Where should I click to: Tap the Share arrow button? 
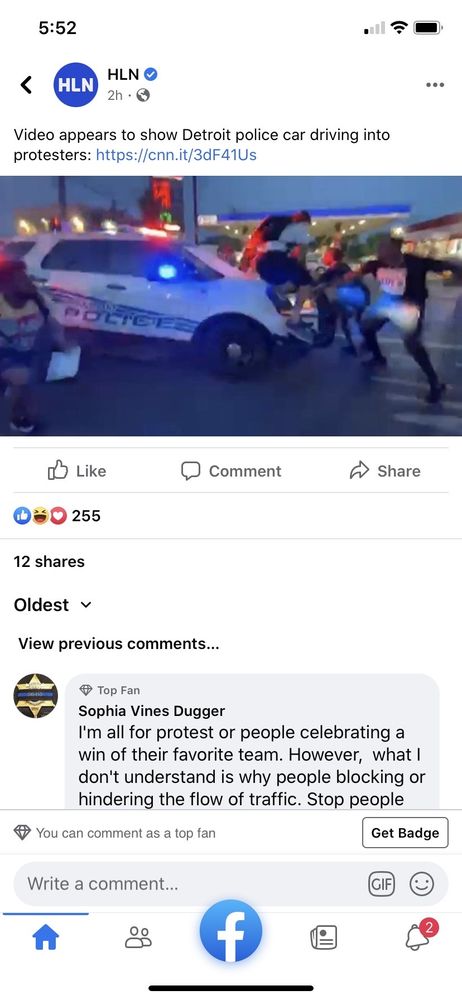tap(385, 471)
